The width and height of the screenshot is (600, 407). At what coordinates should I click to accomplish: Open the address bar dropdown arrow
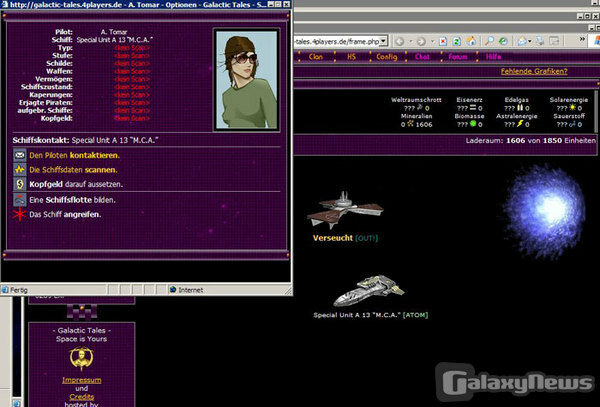coord(384,41)
